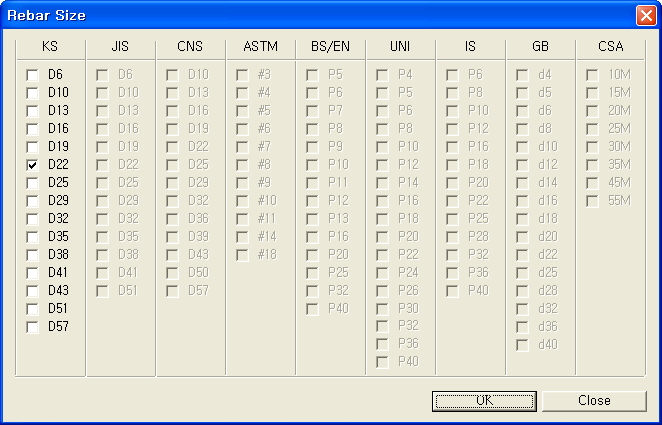662x425 pixels.
Task: Check the GB d40 checkbox
Action: (522, 345)
